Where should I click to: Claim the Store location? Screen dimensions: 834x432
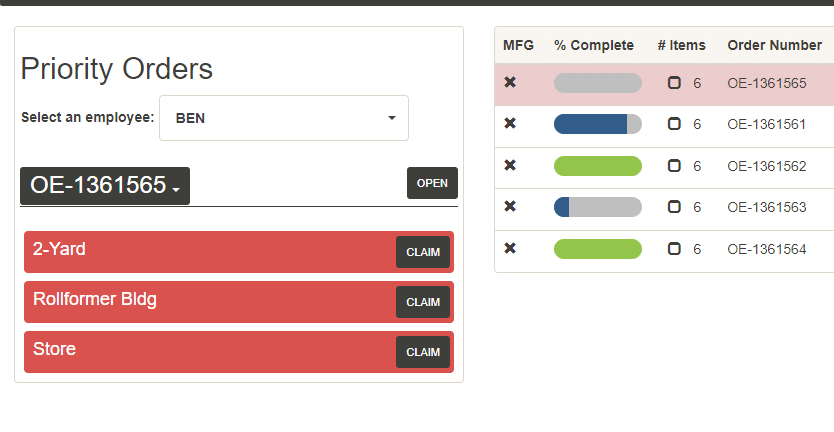click(x=423, y=352)
